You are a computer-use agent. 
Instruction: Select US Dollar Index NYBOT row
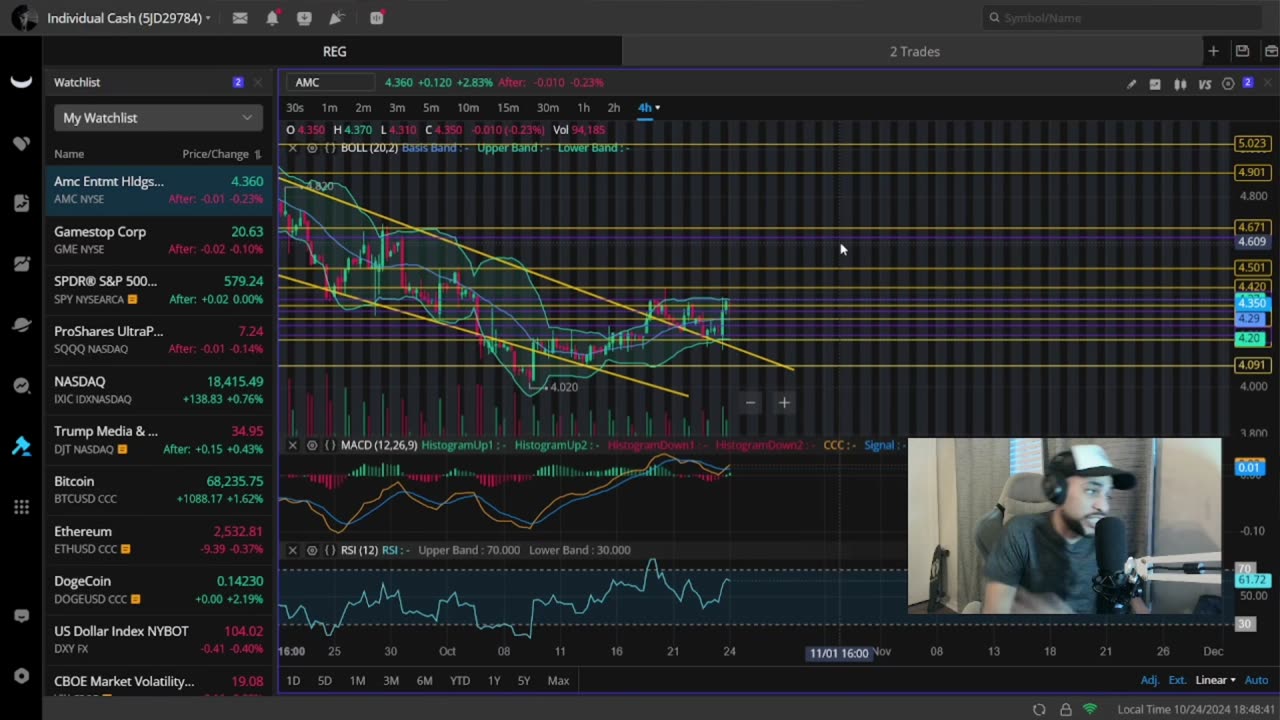(158, 640)
